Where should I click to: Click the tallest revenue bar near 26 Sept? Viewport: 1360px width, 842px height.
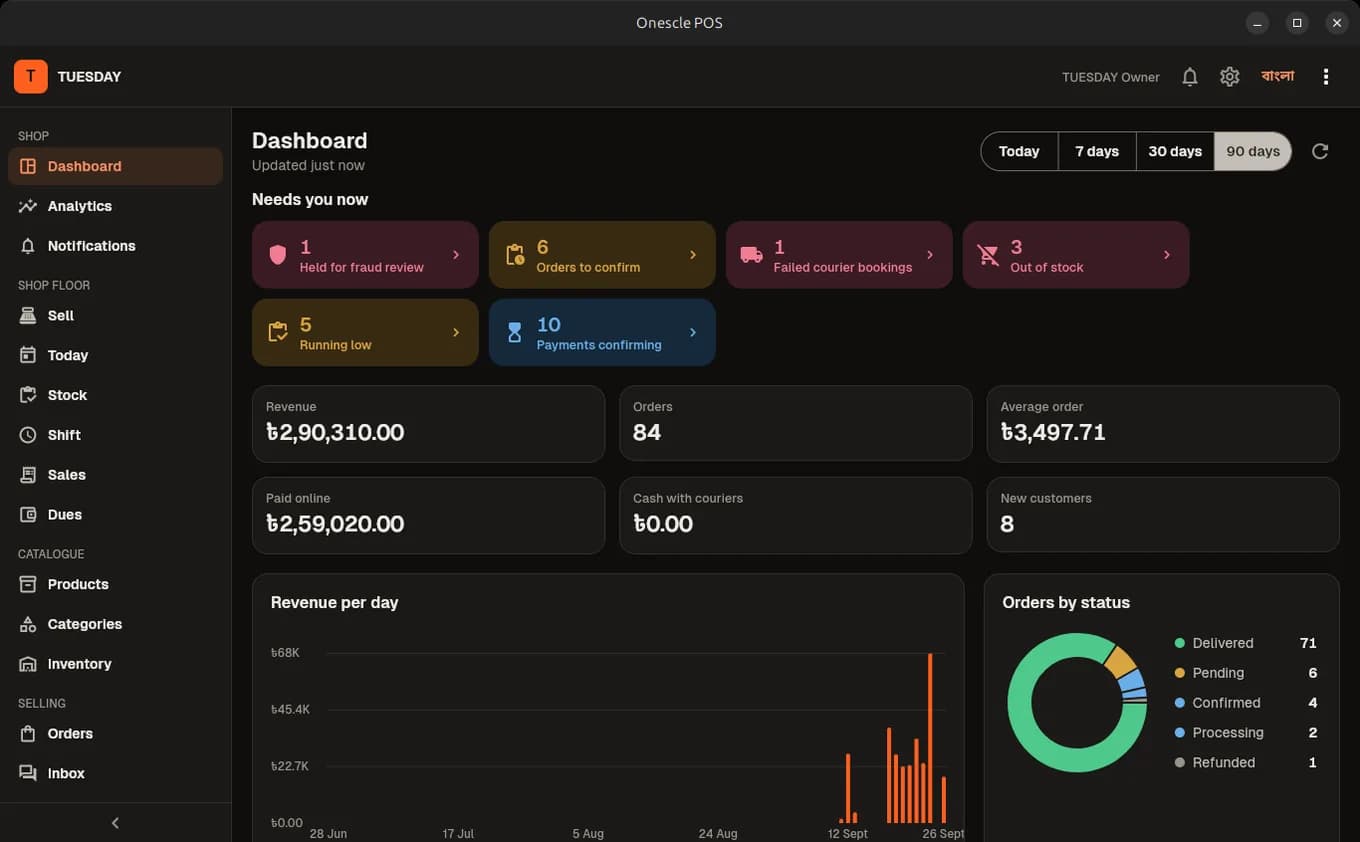click(930, 738)
